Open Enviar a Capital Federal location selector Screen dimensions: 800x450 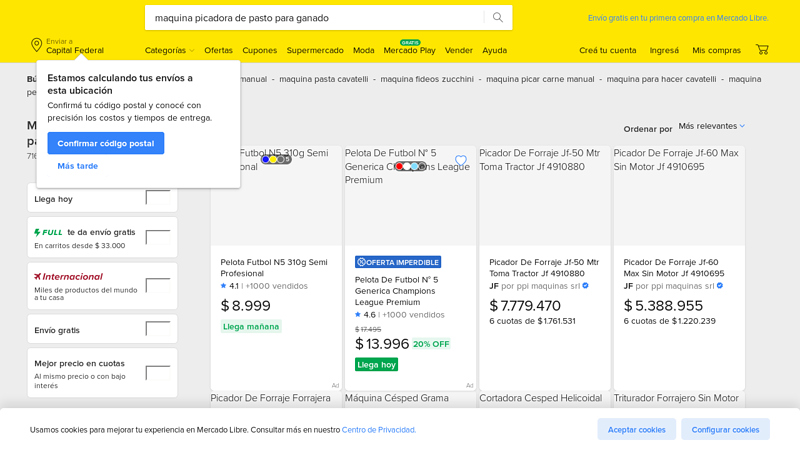[74, 46]
